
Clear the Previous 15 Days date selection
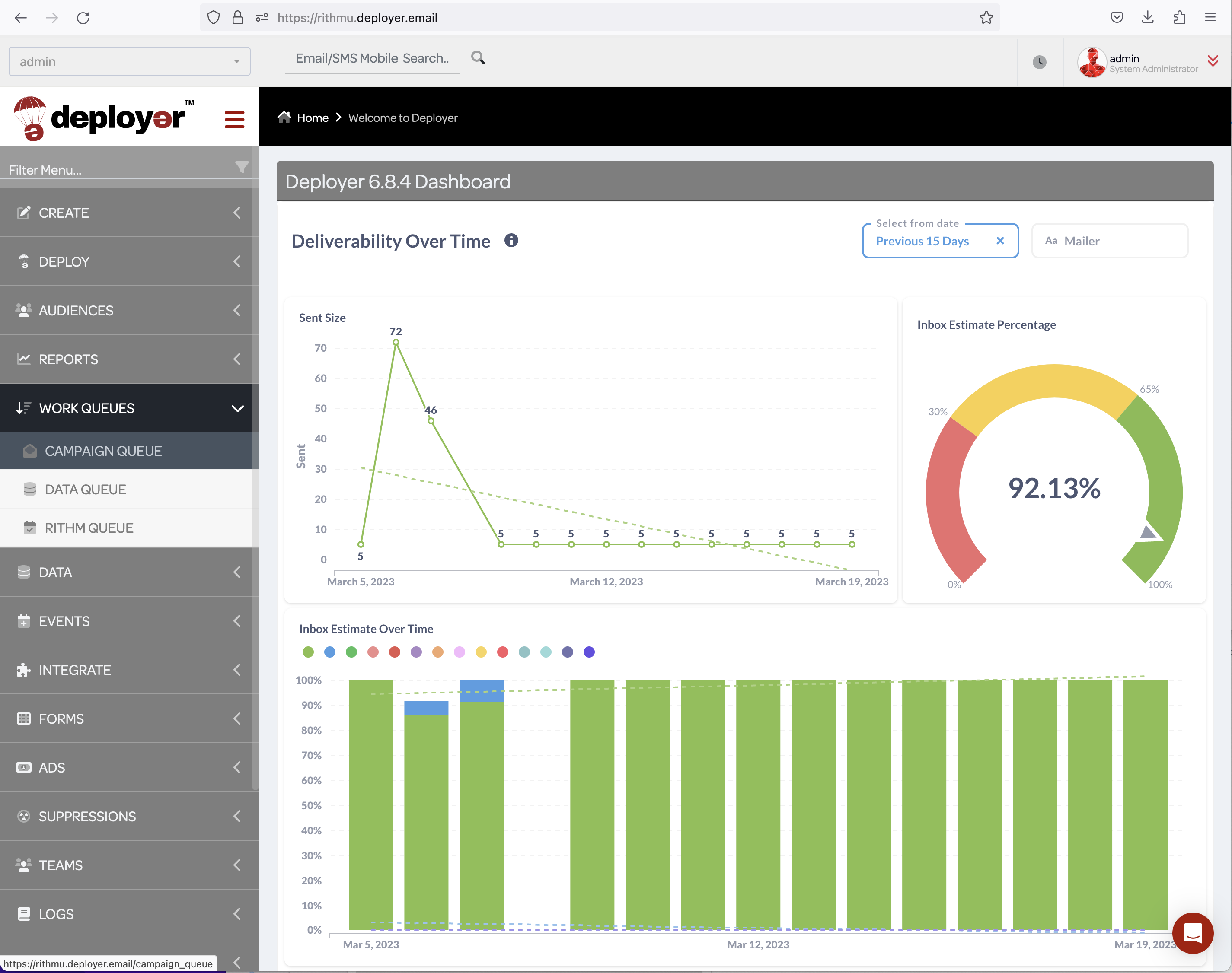[1000, 240]
